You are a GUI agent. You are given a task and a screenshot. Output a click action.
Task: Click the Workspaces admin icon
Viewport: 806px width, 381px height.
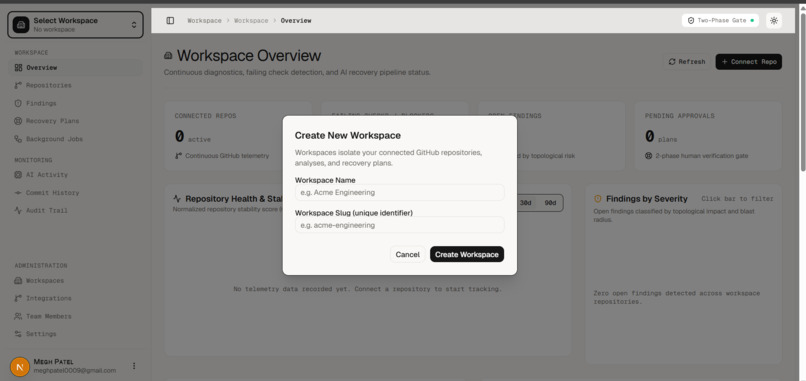click(x=19, y=281)
